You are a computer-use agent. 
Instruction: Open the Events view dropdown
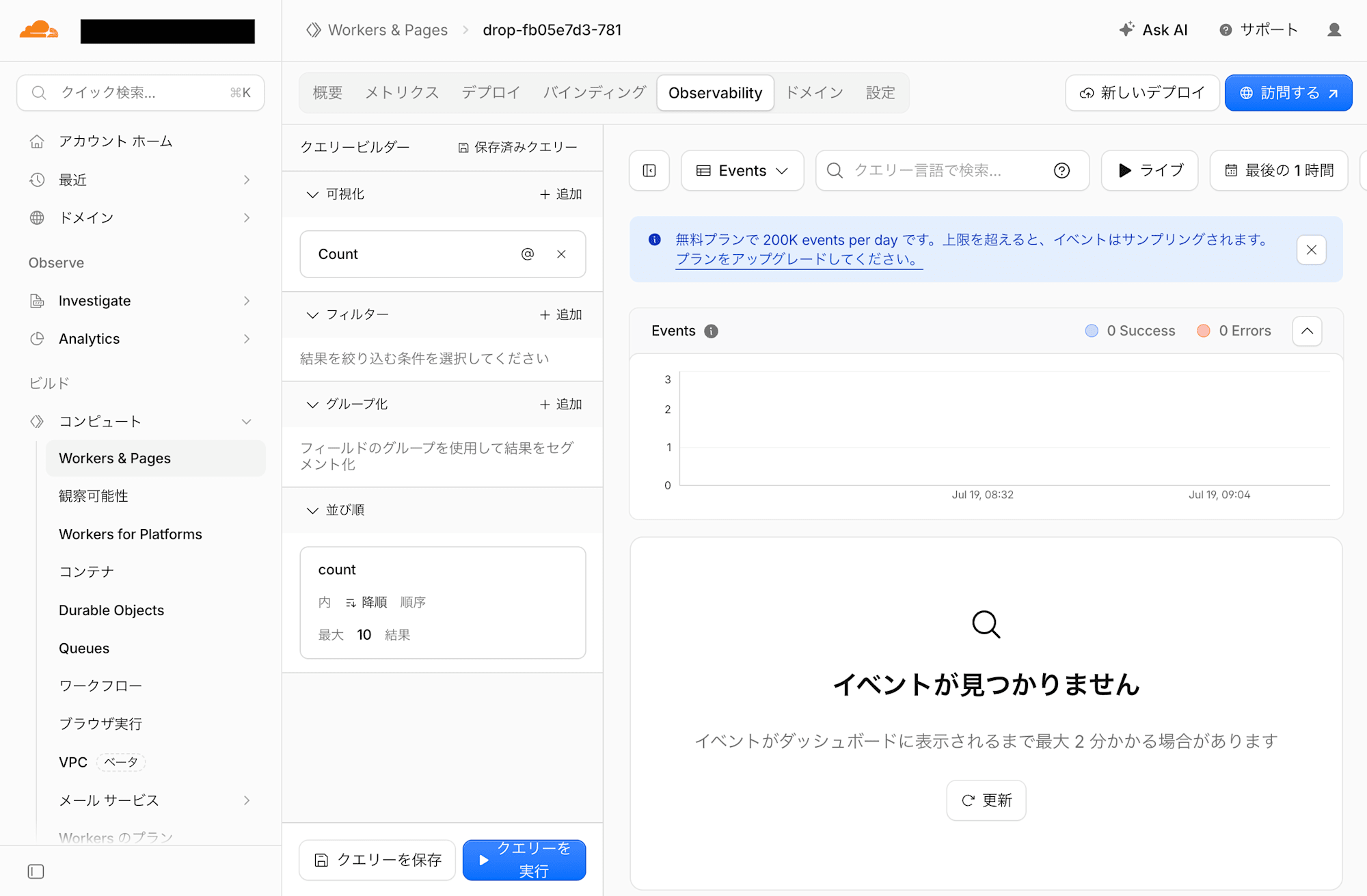coord(742,170)
